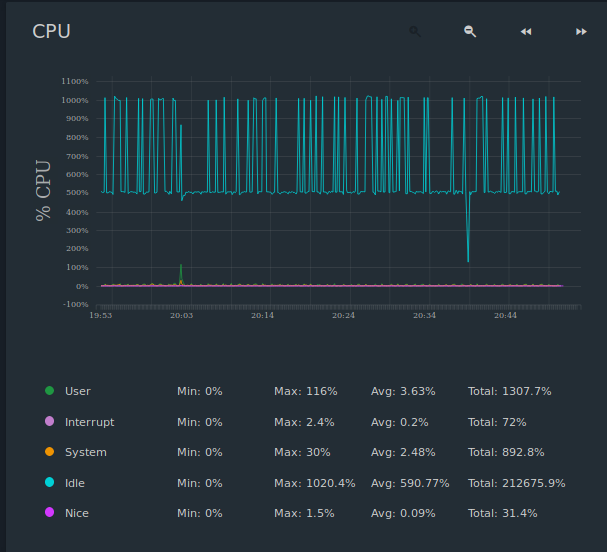Click the fast-forward double-arrow icon
Screen dimensions: 607x552
coord(581,32)
